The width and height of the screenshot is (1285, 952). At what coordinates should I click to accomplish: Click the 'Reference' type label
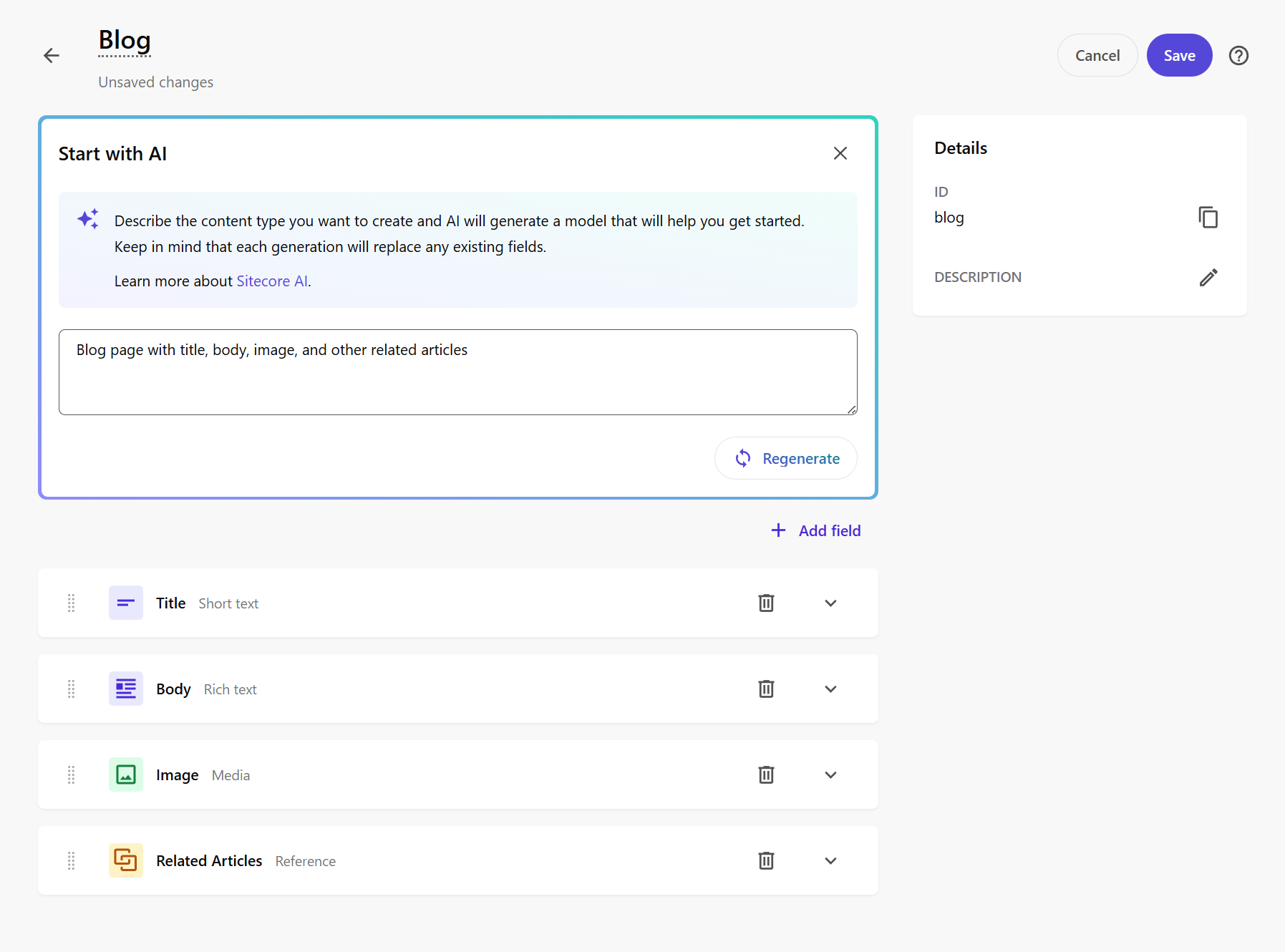306,861
